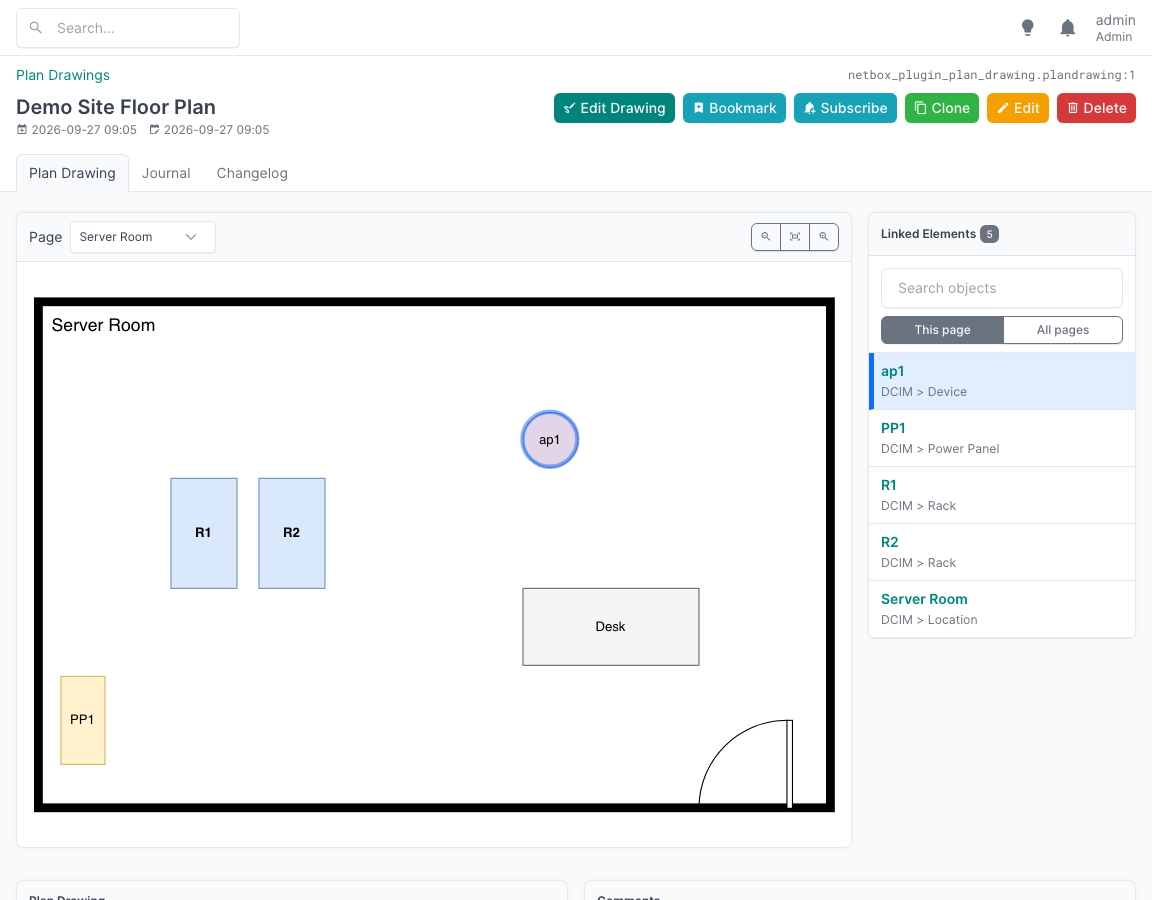Click the Server Room label on canvas
Screen dimensions: 1152x900
tap(103, 325)
